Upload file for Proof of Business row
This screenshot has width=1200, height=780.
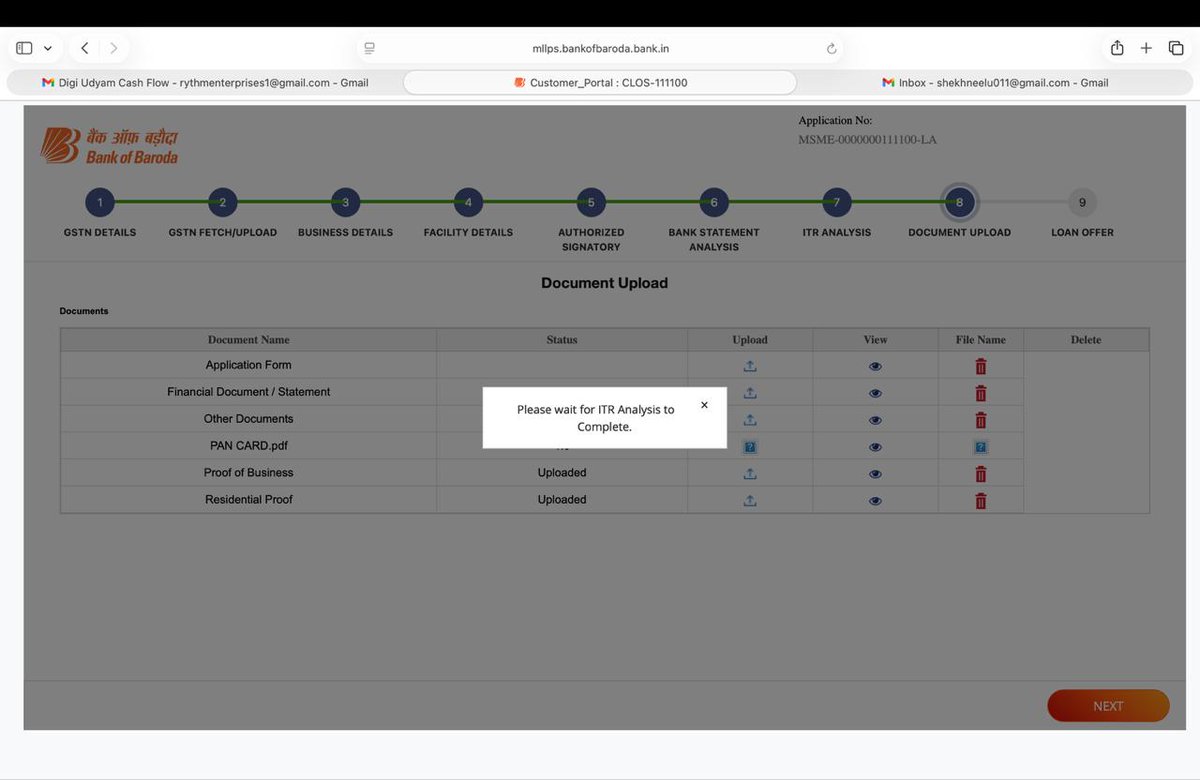750,474
